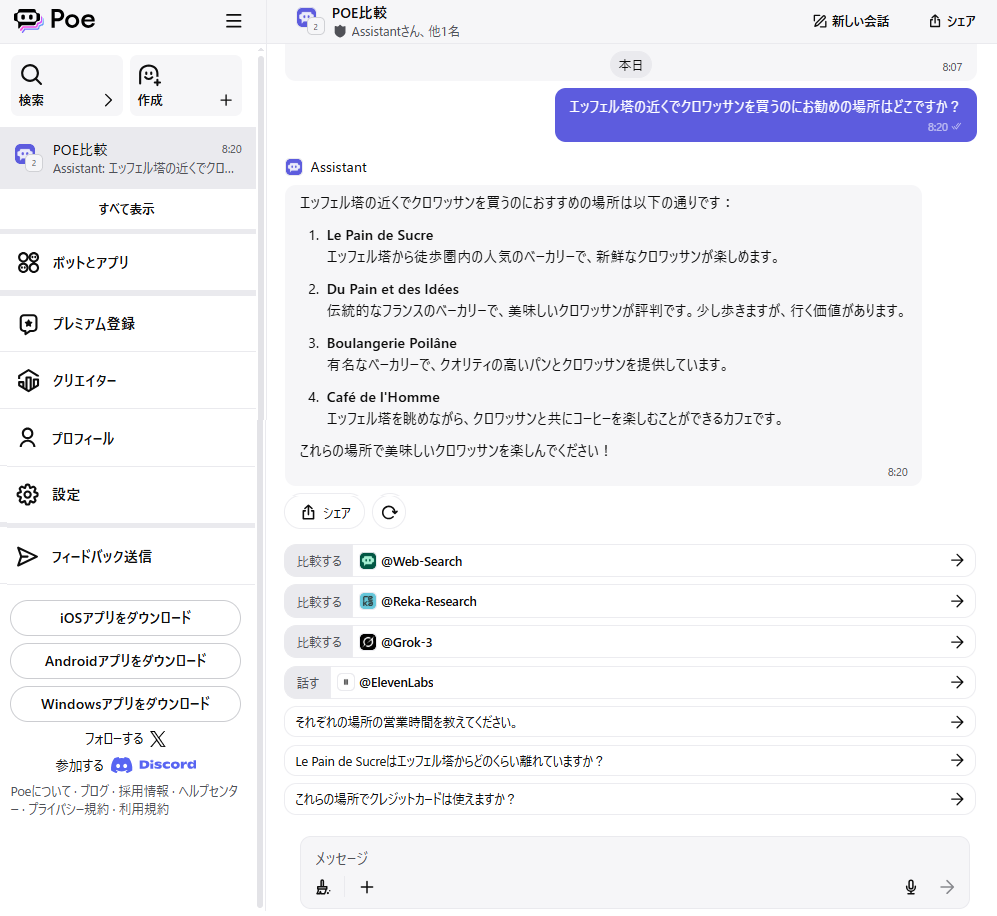Image resolution: width=997 pixels, height=916 pixels.
Task: Select suggestion about Le Pain de Sucre distance
Action: (x=629, y=761)
